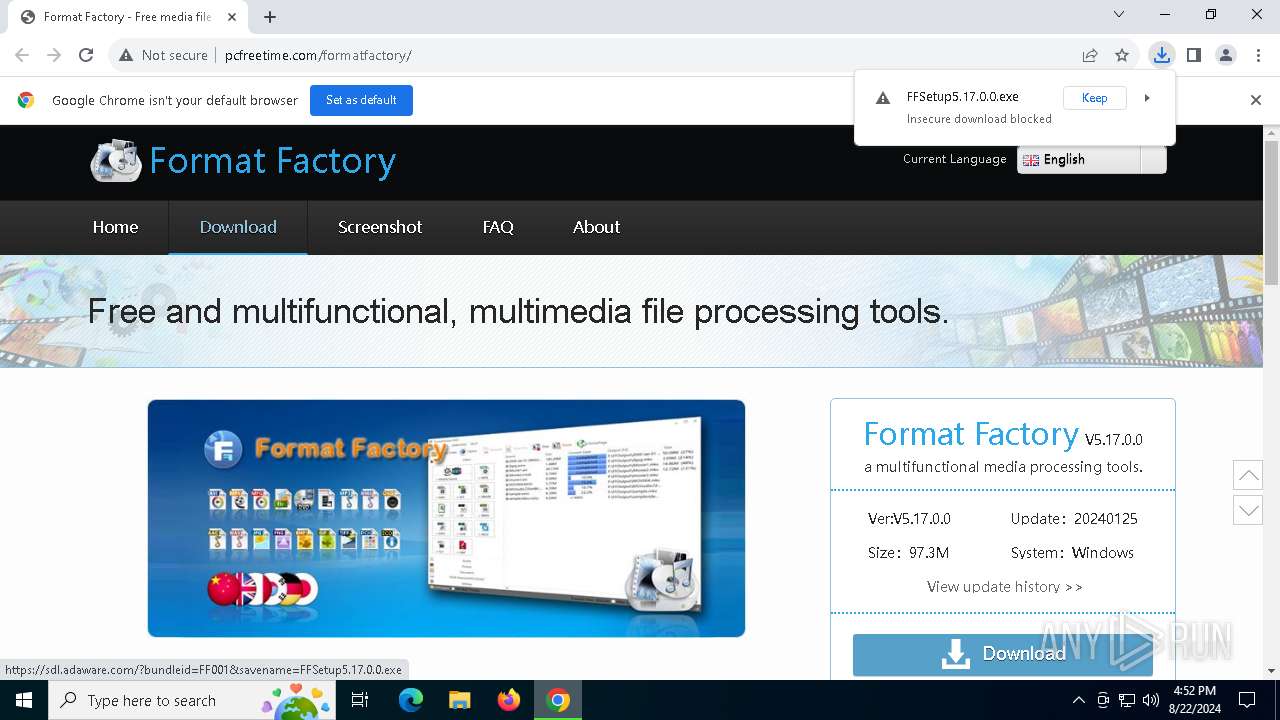Image resolution: width=1280 pixels, height=720 pixels.
Task: Open the network tray icon
Action: click(x=1127, y=700)
